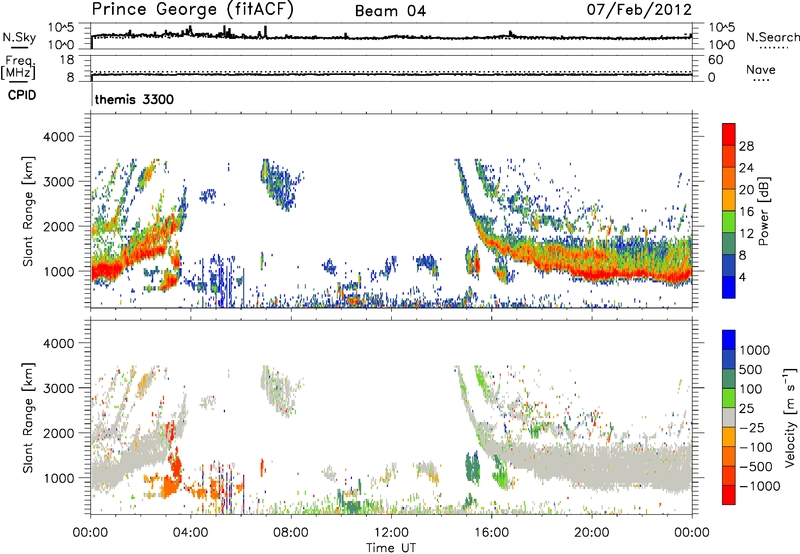This screenshot has width=800, height=554.
Task: Click '4000' on the power panel axis
Action: [58, 137]
